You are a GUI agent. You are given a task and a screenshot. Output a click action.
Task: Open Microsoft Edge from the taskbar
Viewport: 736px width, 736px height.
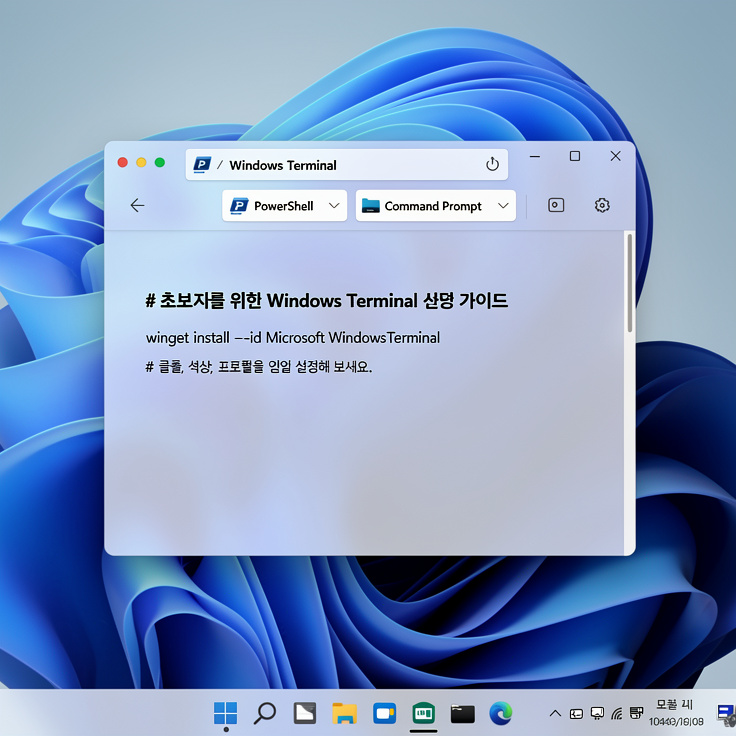tap(501, 713)
